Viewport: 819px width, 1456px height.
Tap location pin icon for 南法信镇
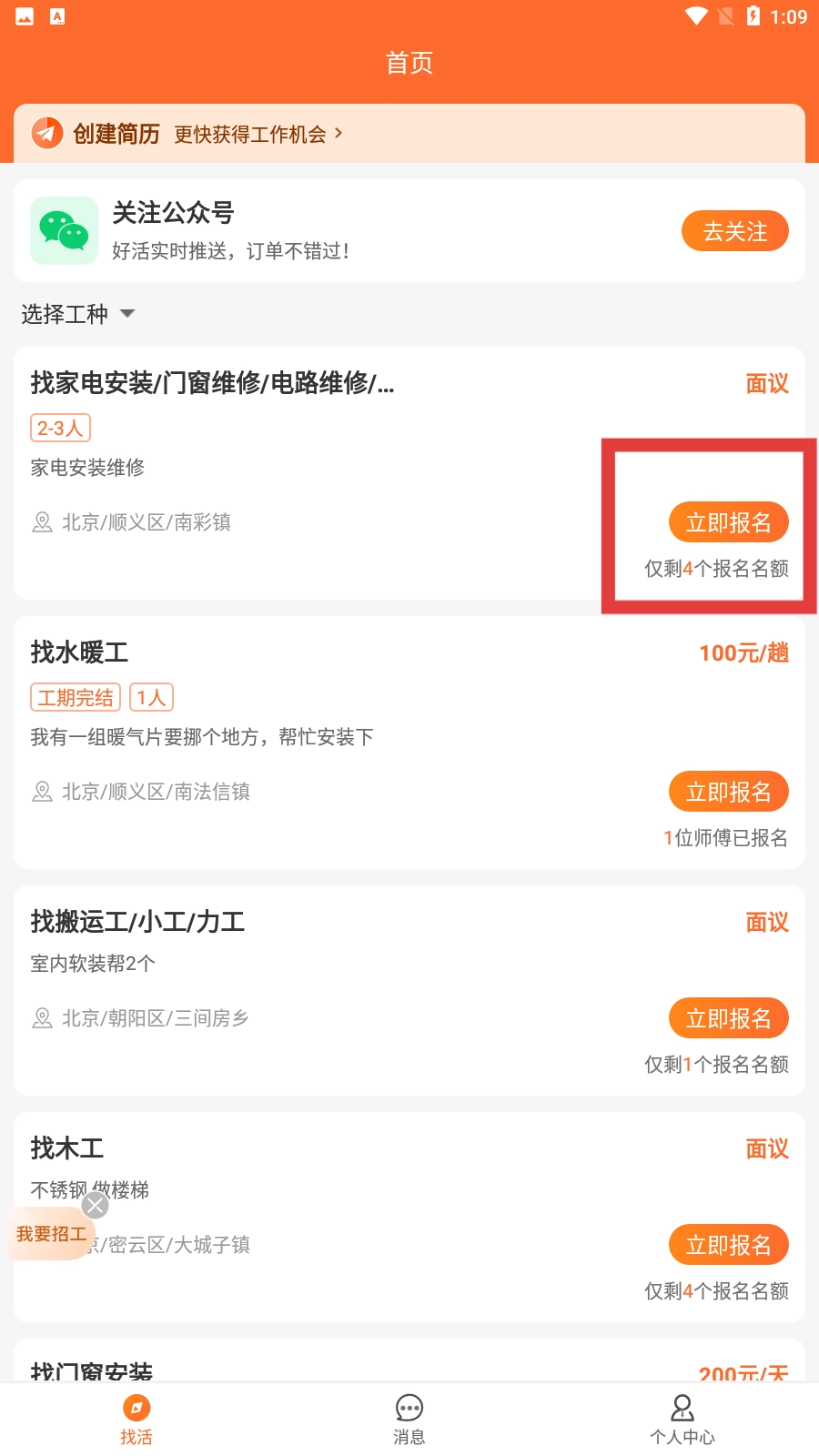click(x=42, y=792)
